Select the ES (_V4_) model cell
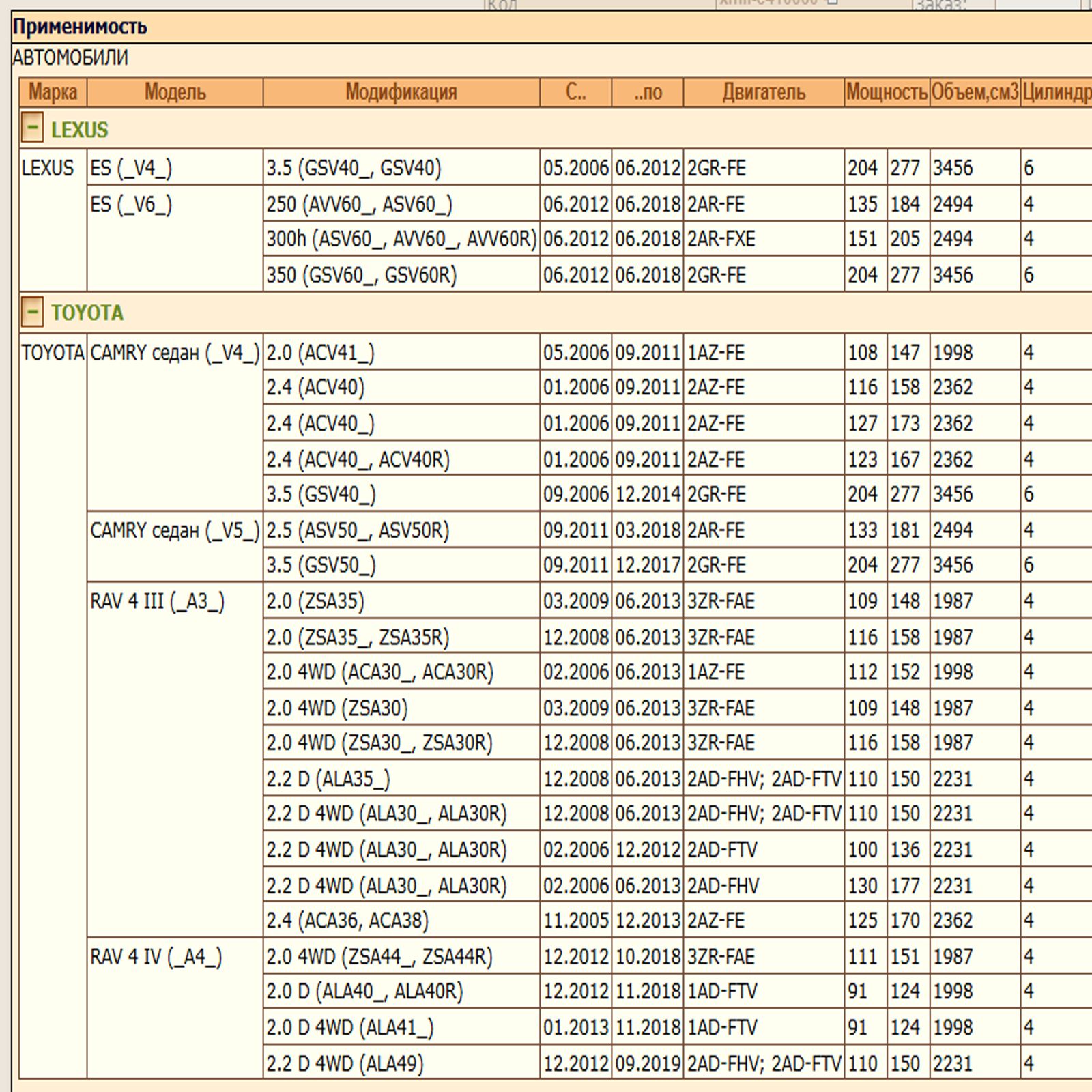The width and height of the screenshot is (1092, 1092). pyautogui.click(x=131, y=168)
